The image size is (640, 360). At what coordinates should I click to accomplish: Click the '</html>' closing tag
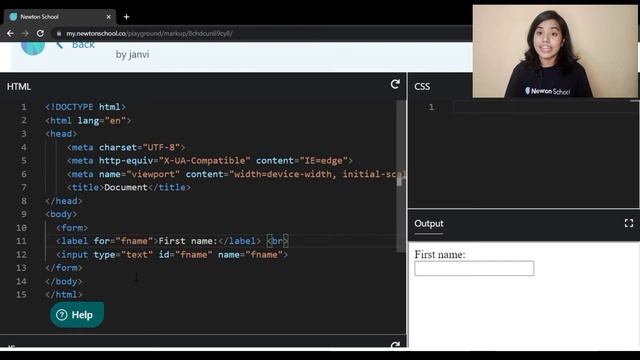(x=64, y=294)
